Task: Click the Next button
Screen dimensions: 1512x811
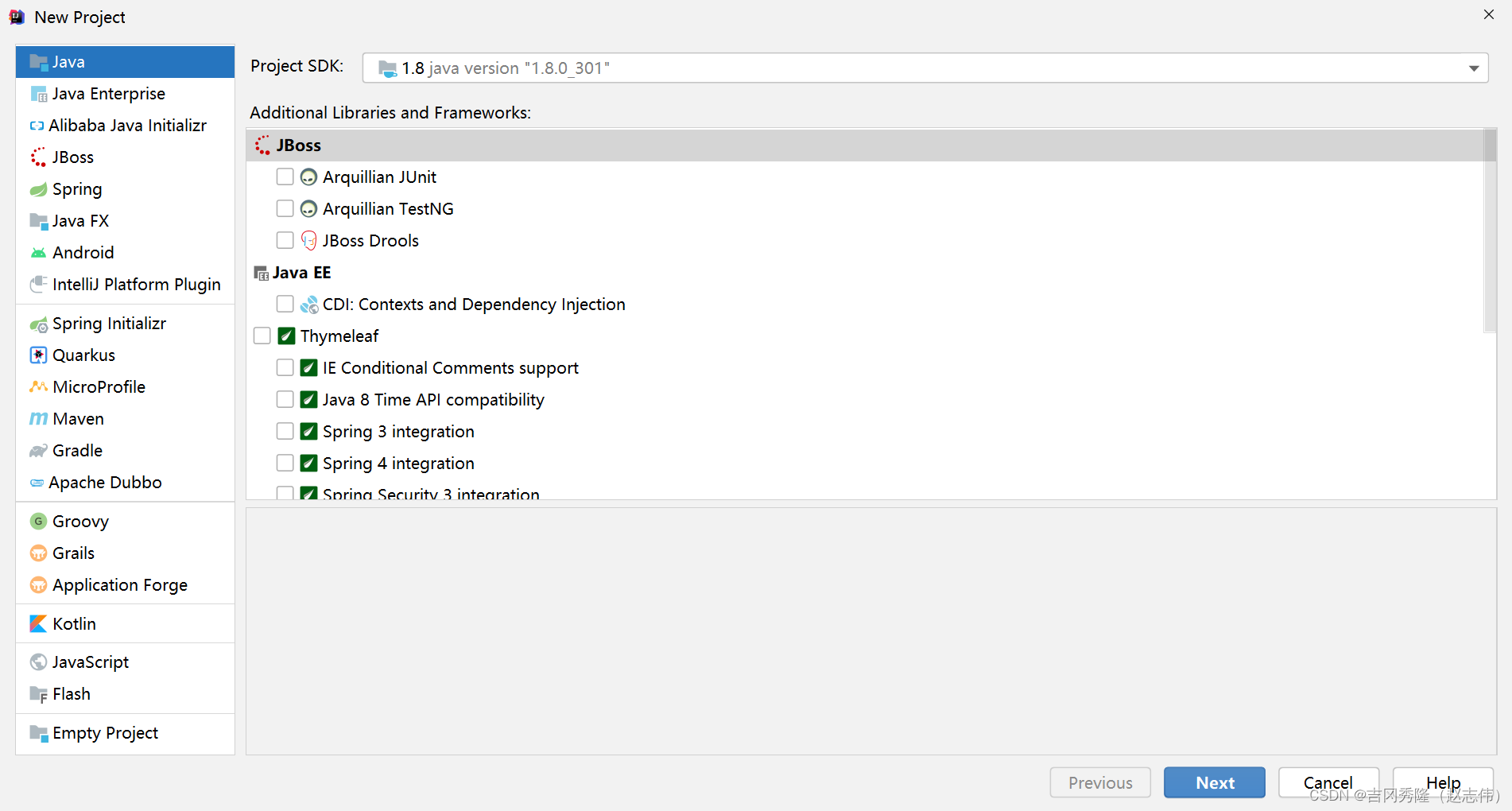Action: coord(1215,782)
